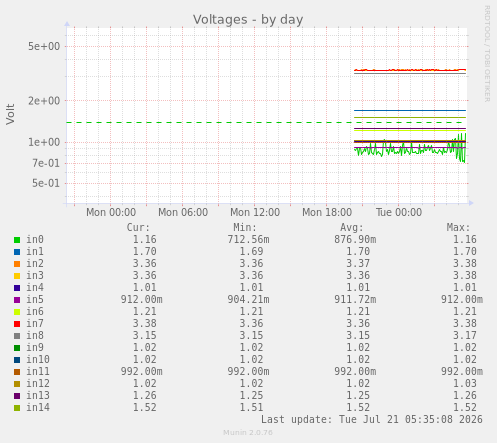
Task: Select the 'in12' legend label
Action: pos(38,383)
